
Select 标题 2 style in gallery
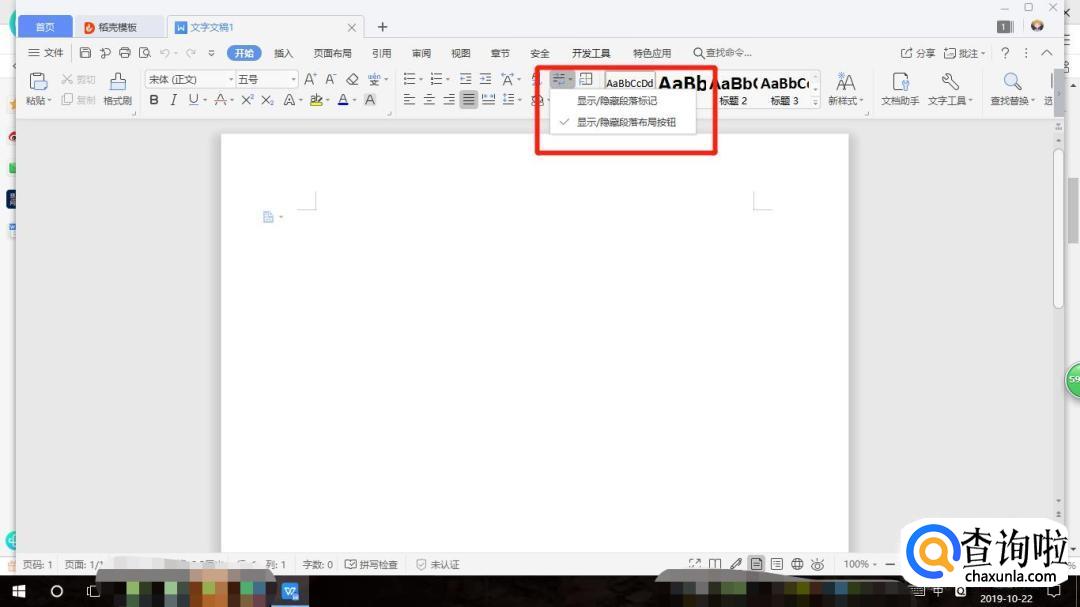pos(734,90)
